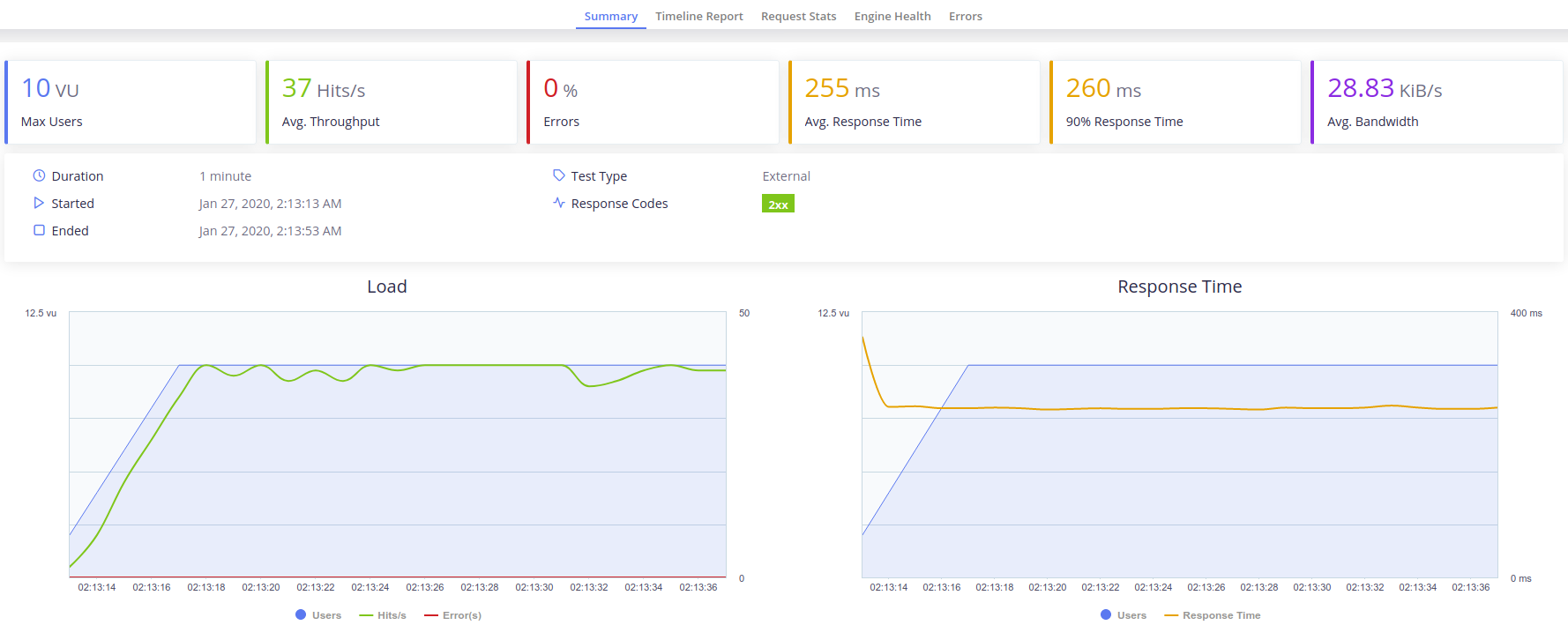Click the '50' axis label on Load chart

[x=744, y=313]
